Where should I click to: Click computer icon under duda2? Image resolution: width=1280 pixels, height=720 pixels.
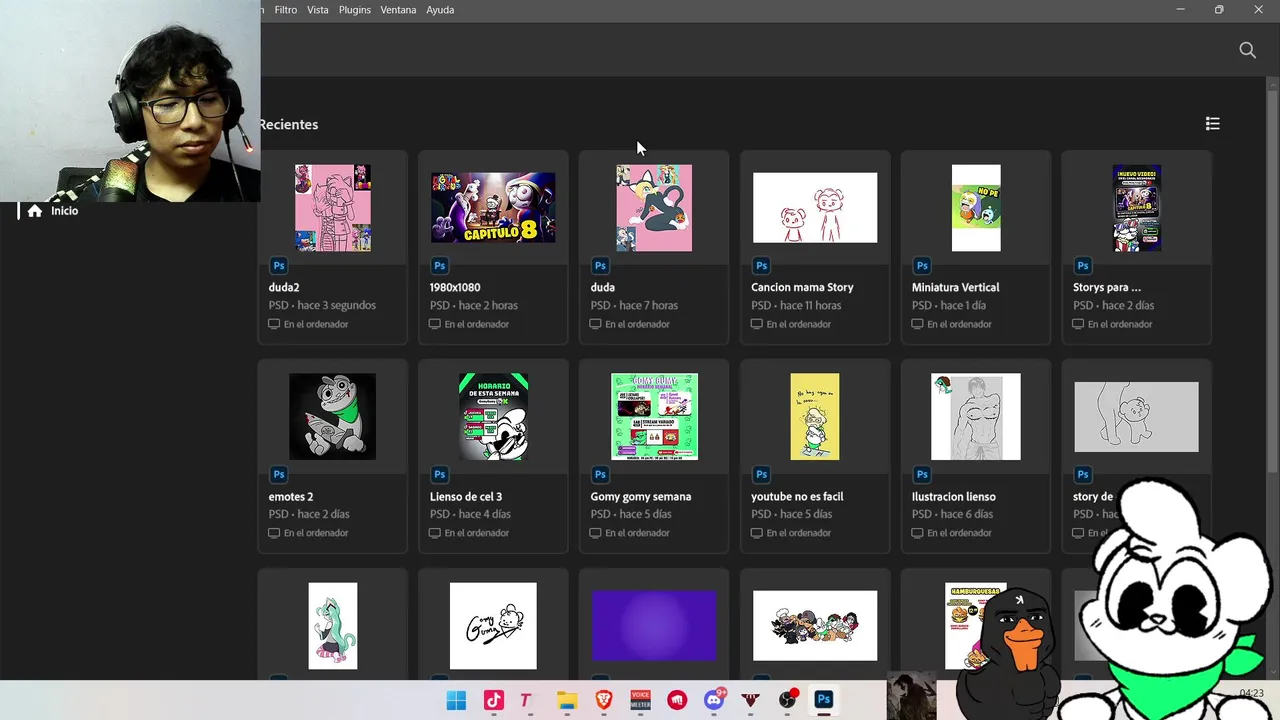[274, 324]
